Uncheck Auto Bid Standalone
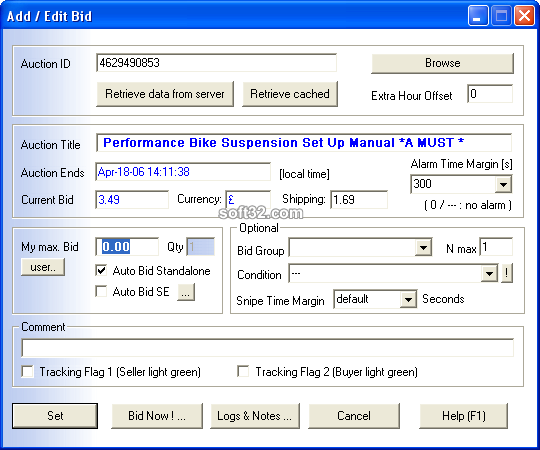 click(x=101, y=271)
